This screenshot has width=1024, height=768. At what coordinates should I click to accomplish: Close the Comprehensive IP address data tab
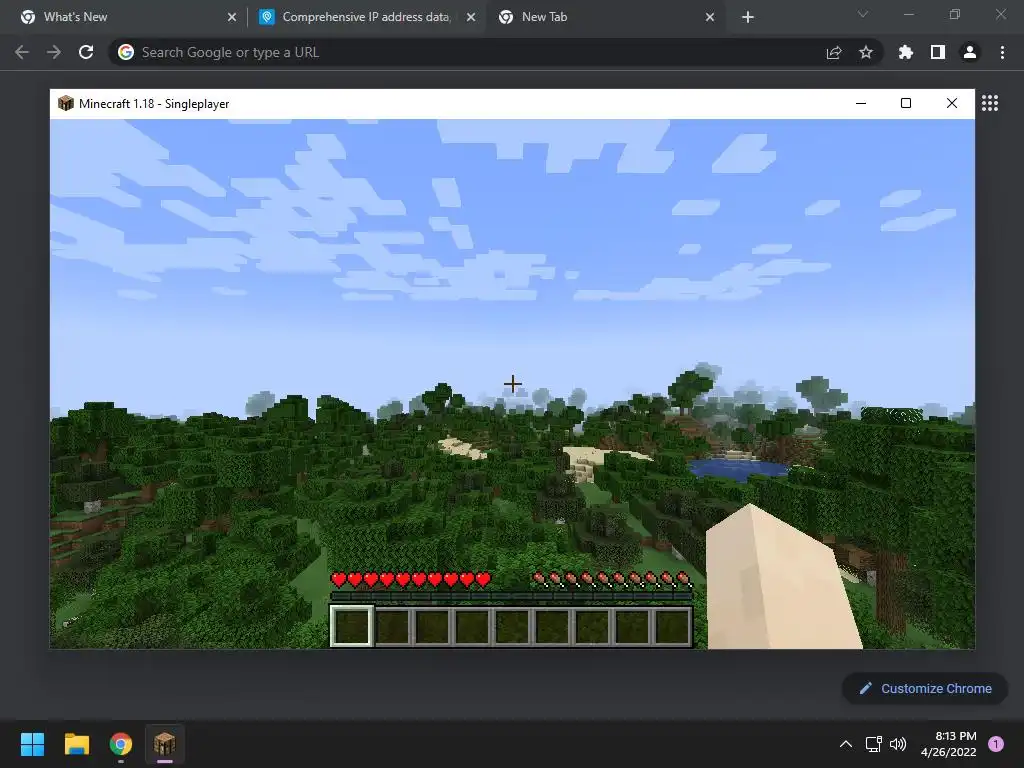471,17
